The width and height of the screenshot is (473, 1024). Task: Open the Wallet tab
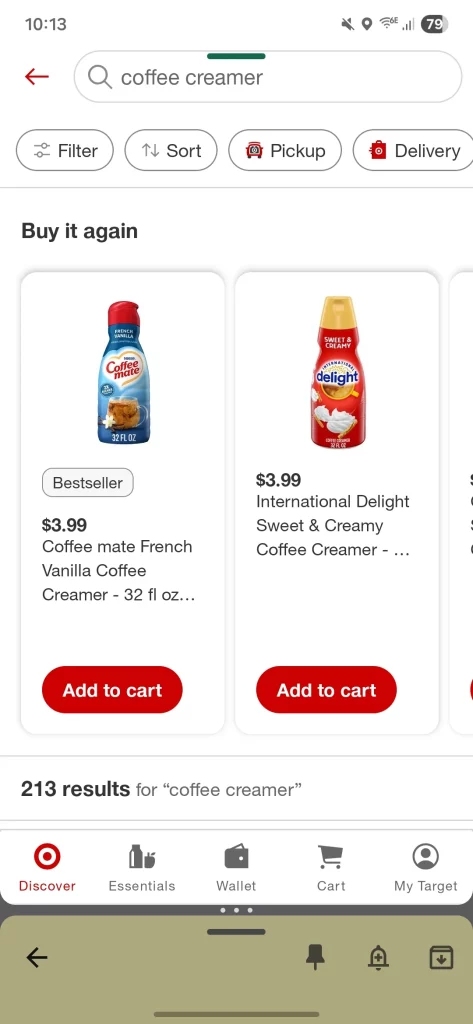tap(236, 867)
